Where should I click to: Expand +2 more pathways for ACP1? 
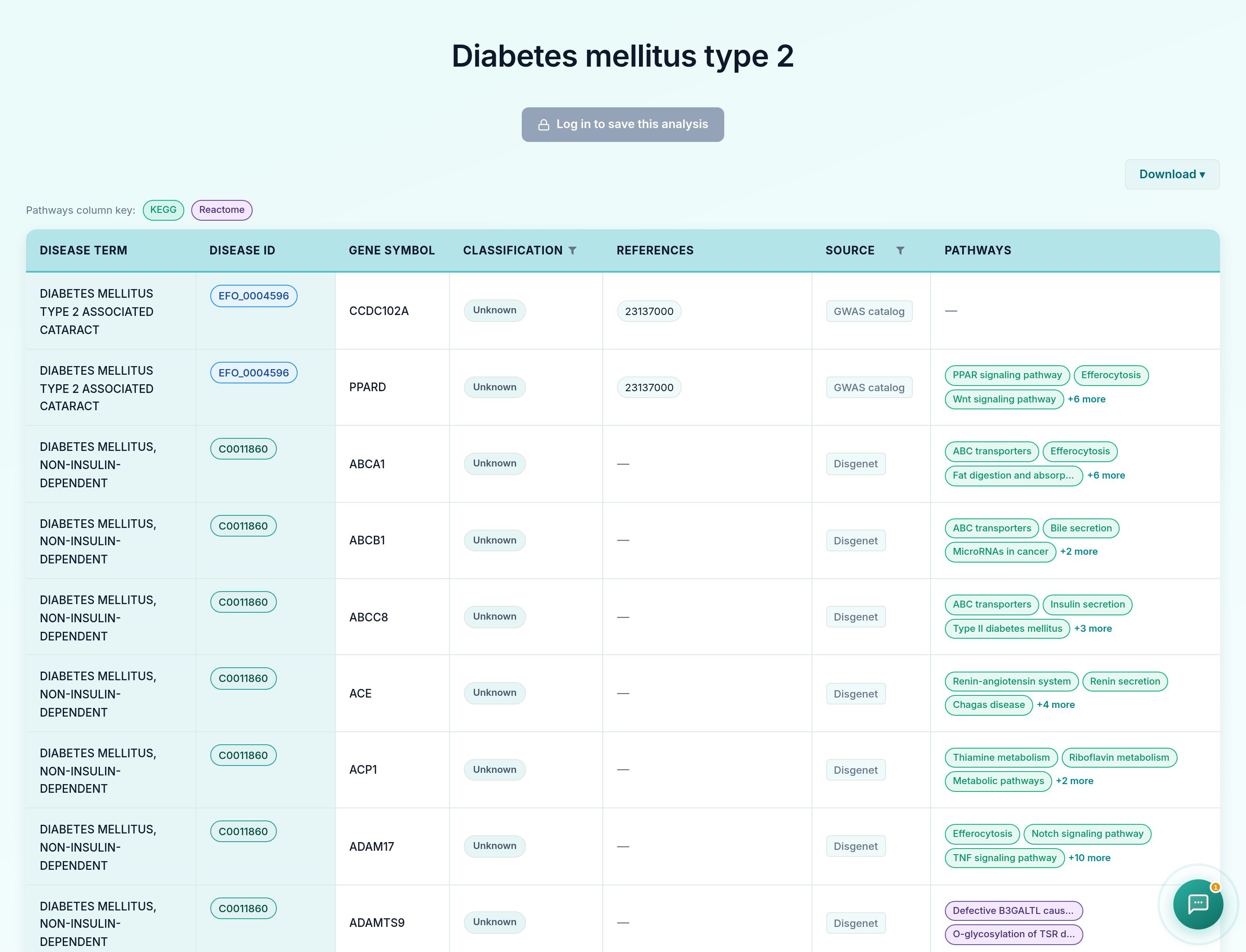pyautogui.click(x=1074, y=781)
